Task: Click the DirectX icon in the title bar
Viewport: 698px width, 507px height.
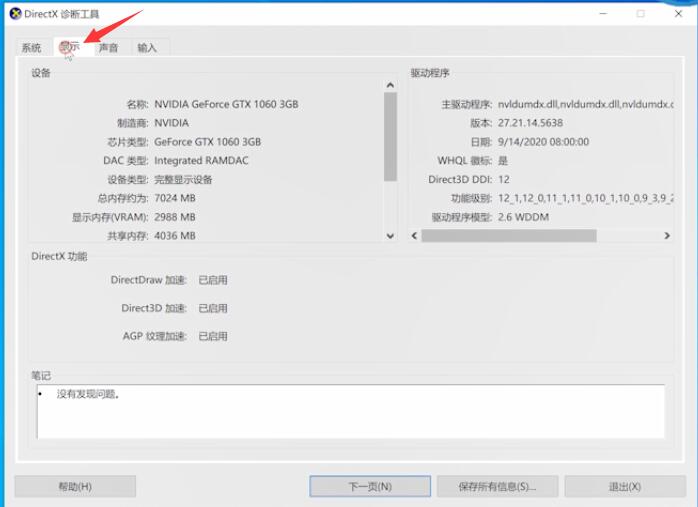Action: click(x=16, y=14)
